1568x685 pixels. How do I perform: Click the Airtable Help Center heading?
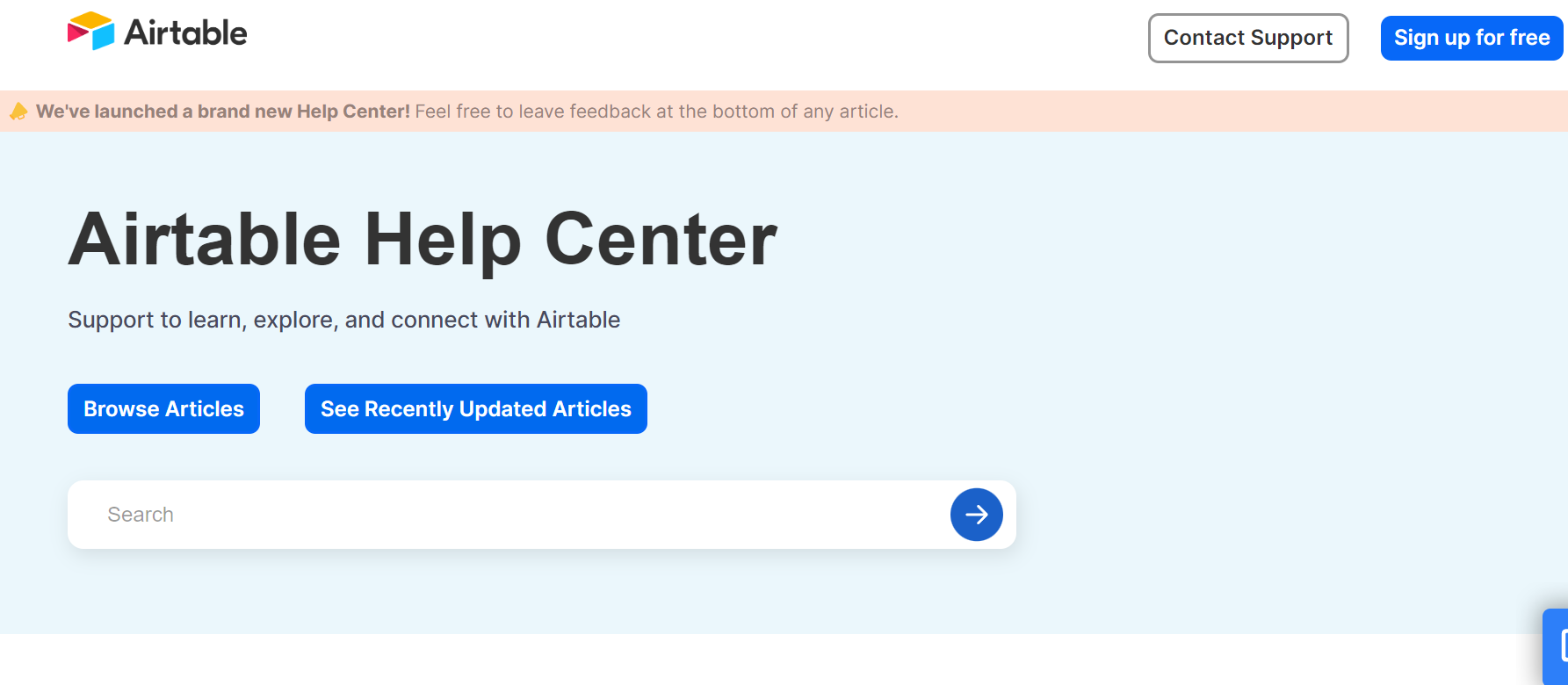click(x=423, y=239)
